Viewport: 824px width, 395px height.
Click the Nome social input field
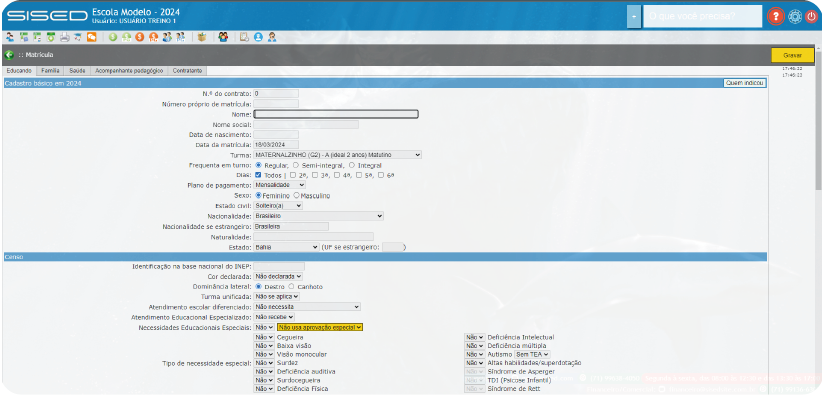[306, 124]
